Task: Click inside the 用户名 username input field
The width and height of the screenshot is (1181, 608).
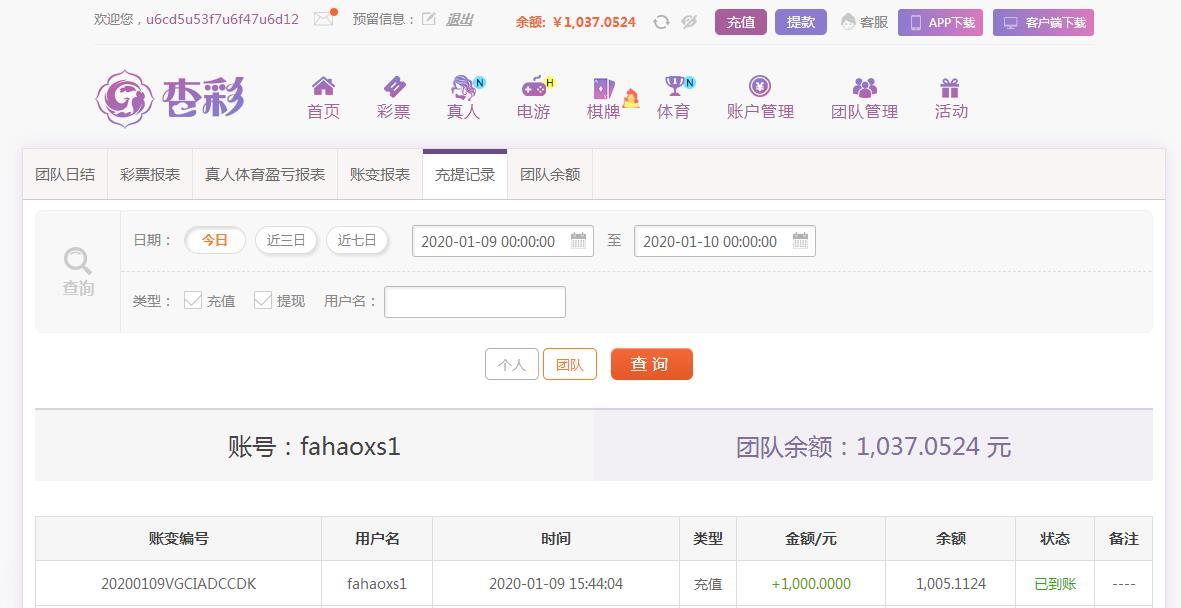Action: coord(474,301)
